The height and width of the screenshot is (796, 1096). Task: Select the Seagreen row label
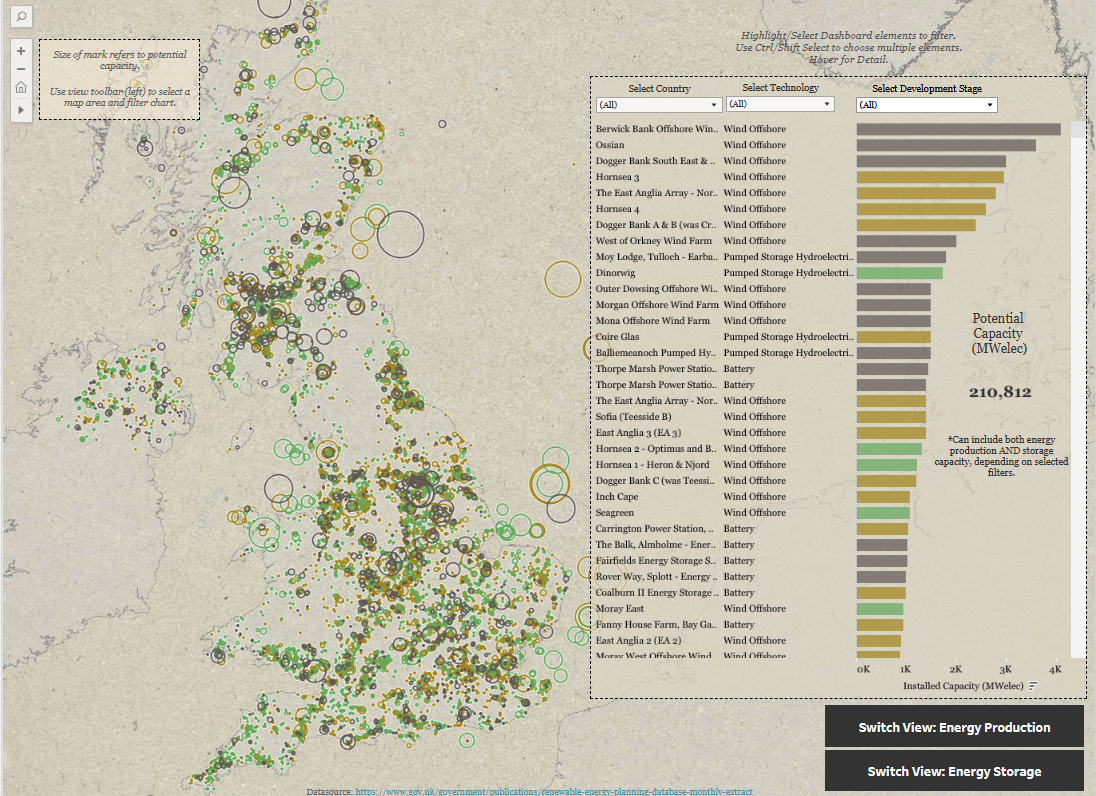tap(614, 513)
